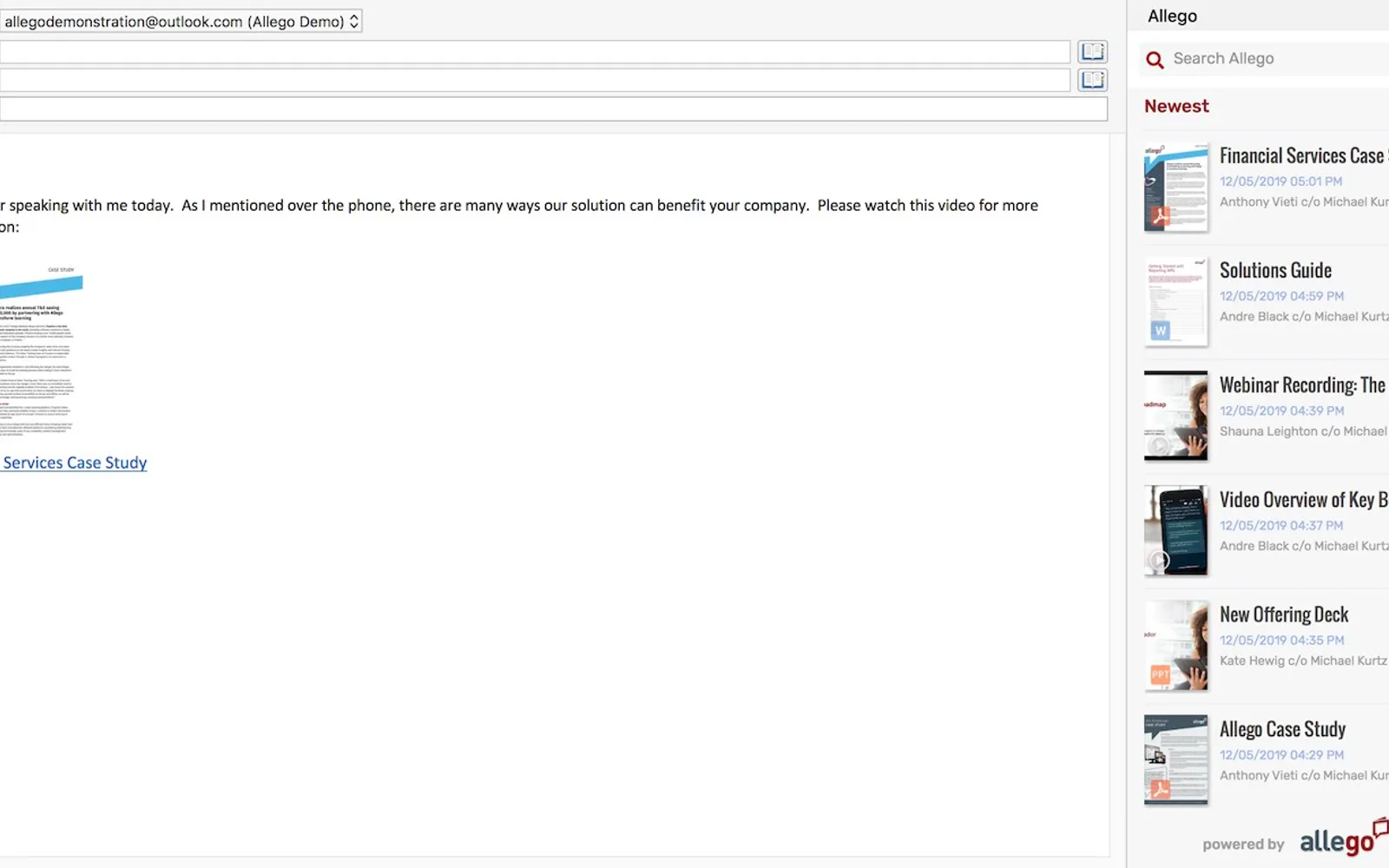
Task: Open the Solutions Guide thumbnail
Action: 1176,302
